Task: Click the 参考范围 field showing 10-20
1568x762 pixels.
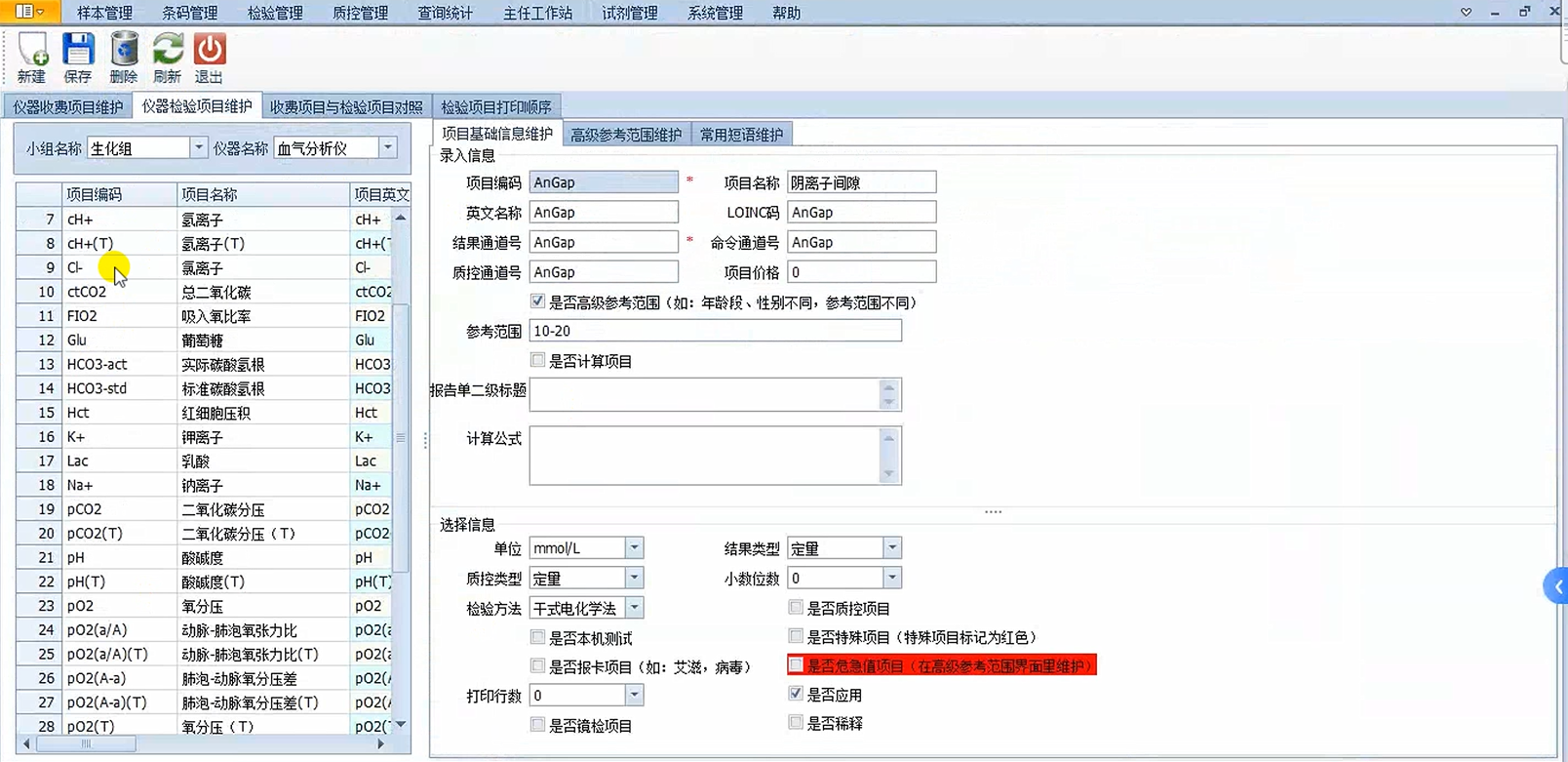Action: tap(716, 331)
